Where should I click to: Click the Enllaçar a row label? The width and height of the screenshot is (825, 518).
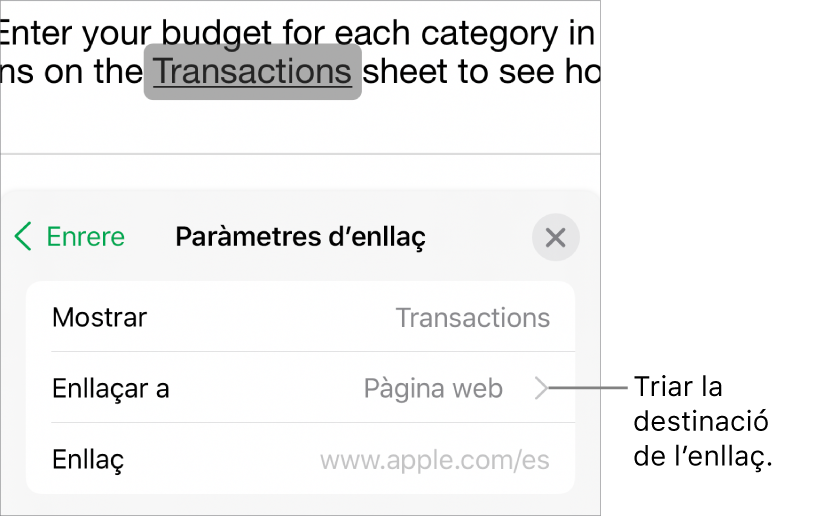click(111, 388)
